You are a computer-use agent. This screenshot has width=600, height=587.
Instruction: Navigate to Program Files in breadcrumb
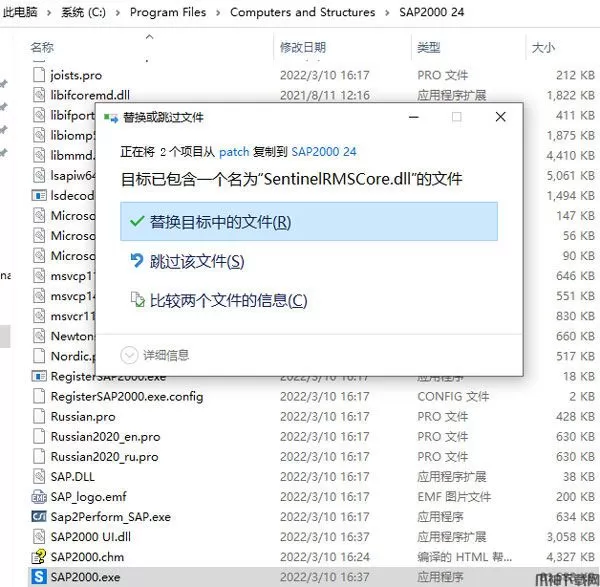coord(168,12)
